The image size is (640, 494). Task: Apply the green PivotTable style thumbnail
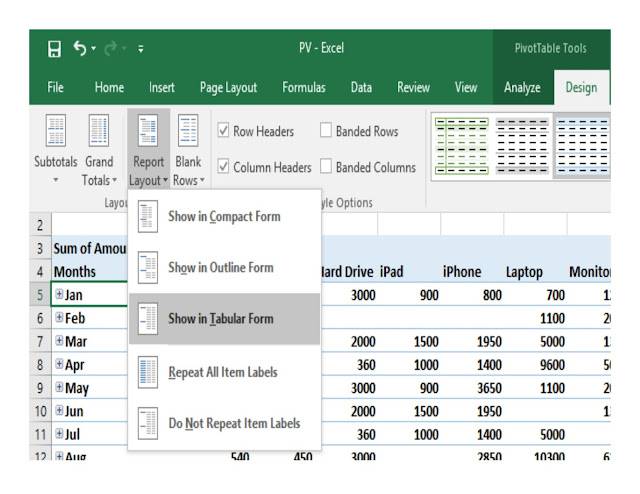click(x=462, y=146)
